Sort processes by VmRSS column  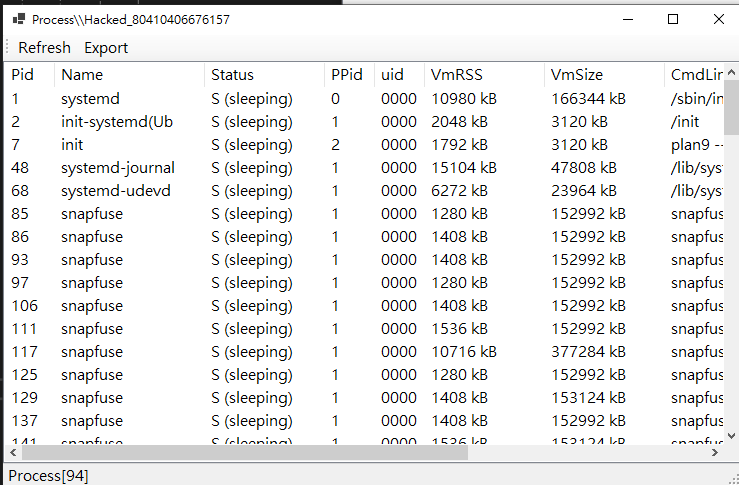coord(455,74)
